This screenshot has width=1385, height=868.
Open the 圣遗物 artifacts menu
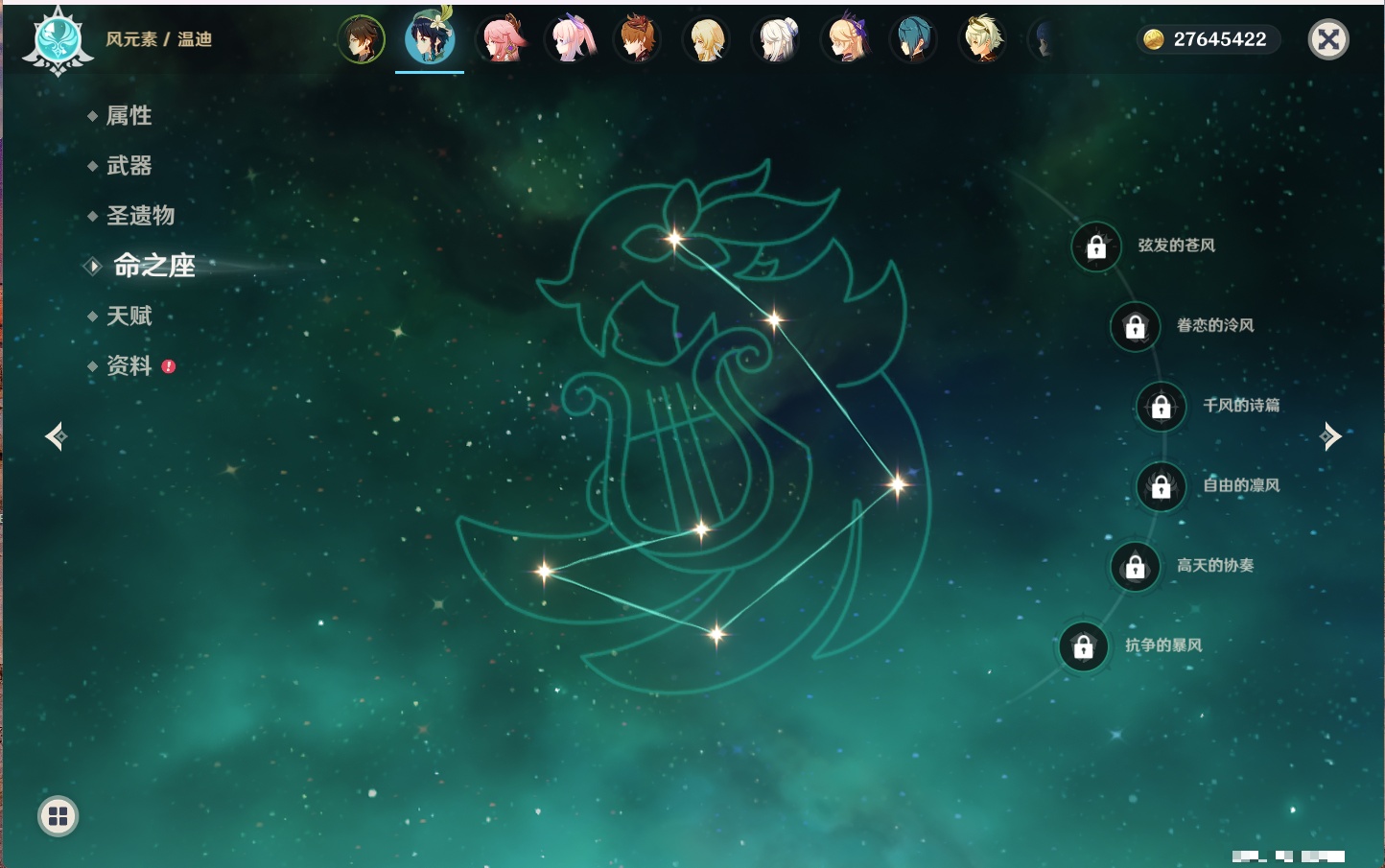pyautogui.click(x=140, y=216)
